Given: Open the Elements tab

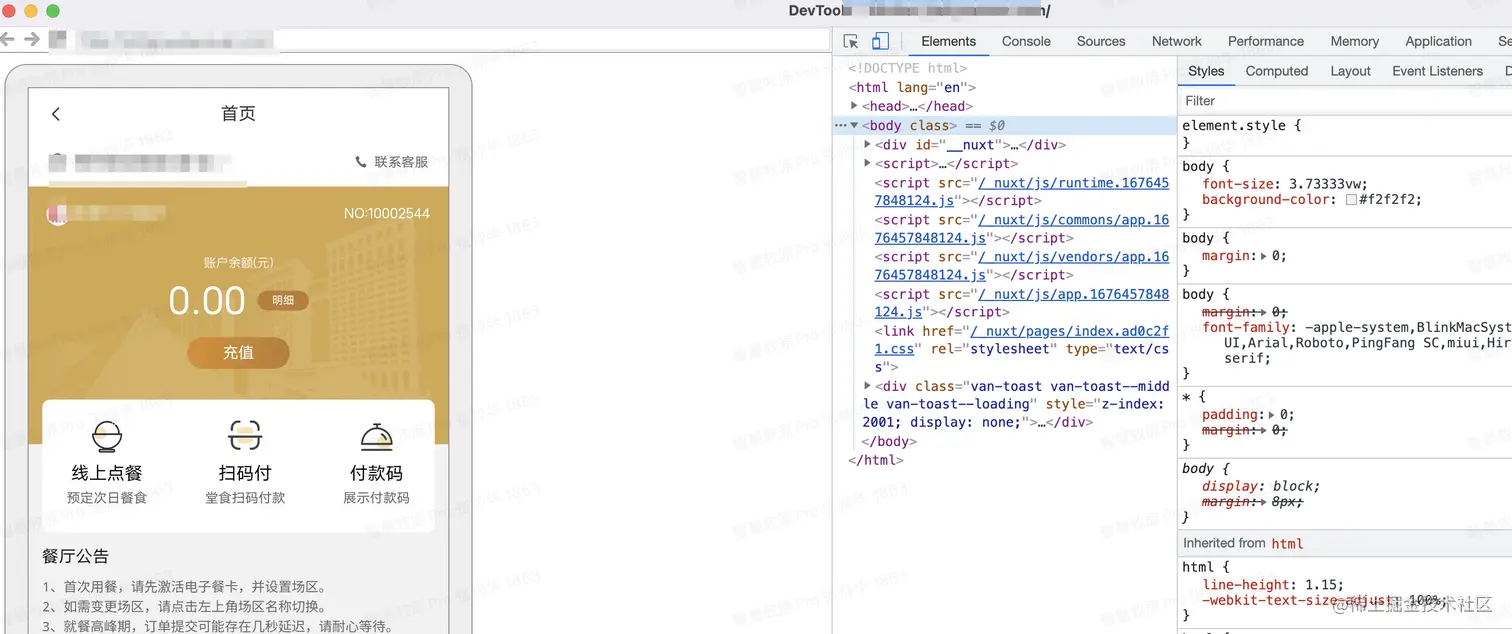Looking at the screenshot, I should pos(948,41).
